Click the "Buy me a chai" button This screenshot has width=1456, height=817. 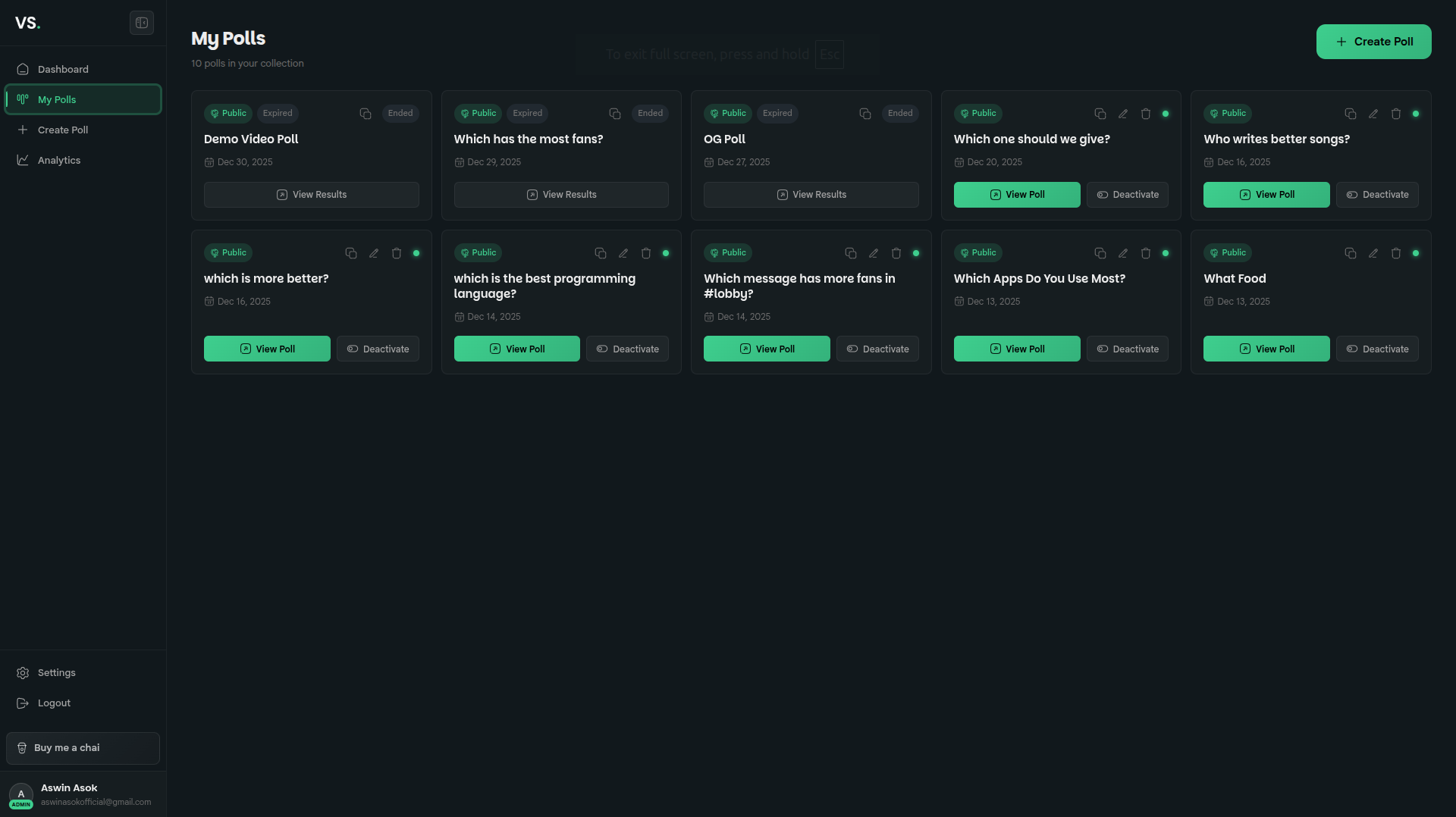[x=83, y=748]
